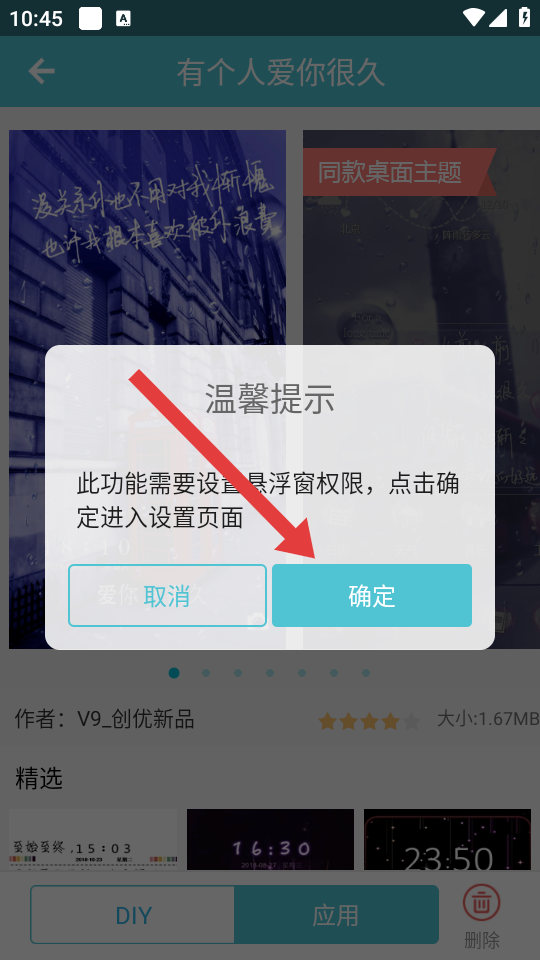
Task: Open the 23:50 clock theme thumbnail
Action: tap(448, 839)
